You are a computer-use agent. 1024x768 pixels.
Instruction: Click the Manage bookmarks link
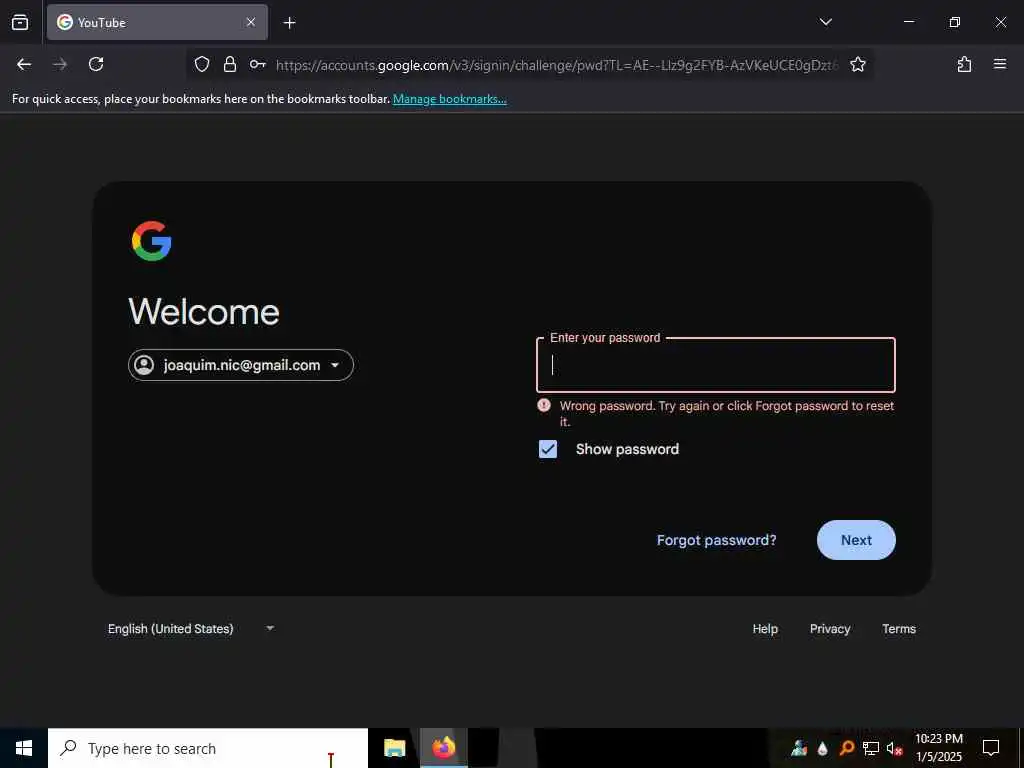coord(449,99)
